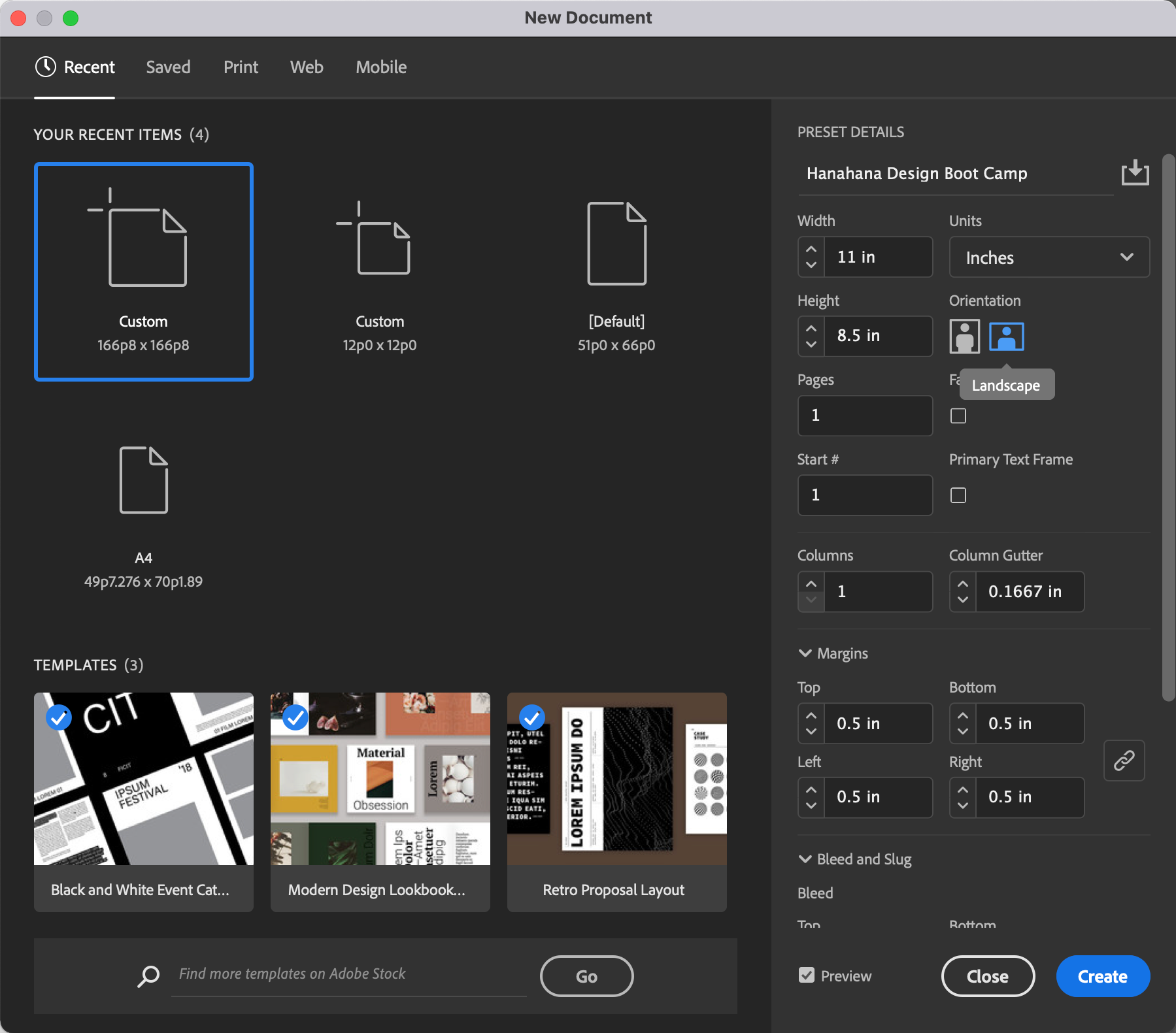The width and height of the screenshot is (1176, 1033).
Task: Switch to the Recent tab
Action: tap(75, 67)
